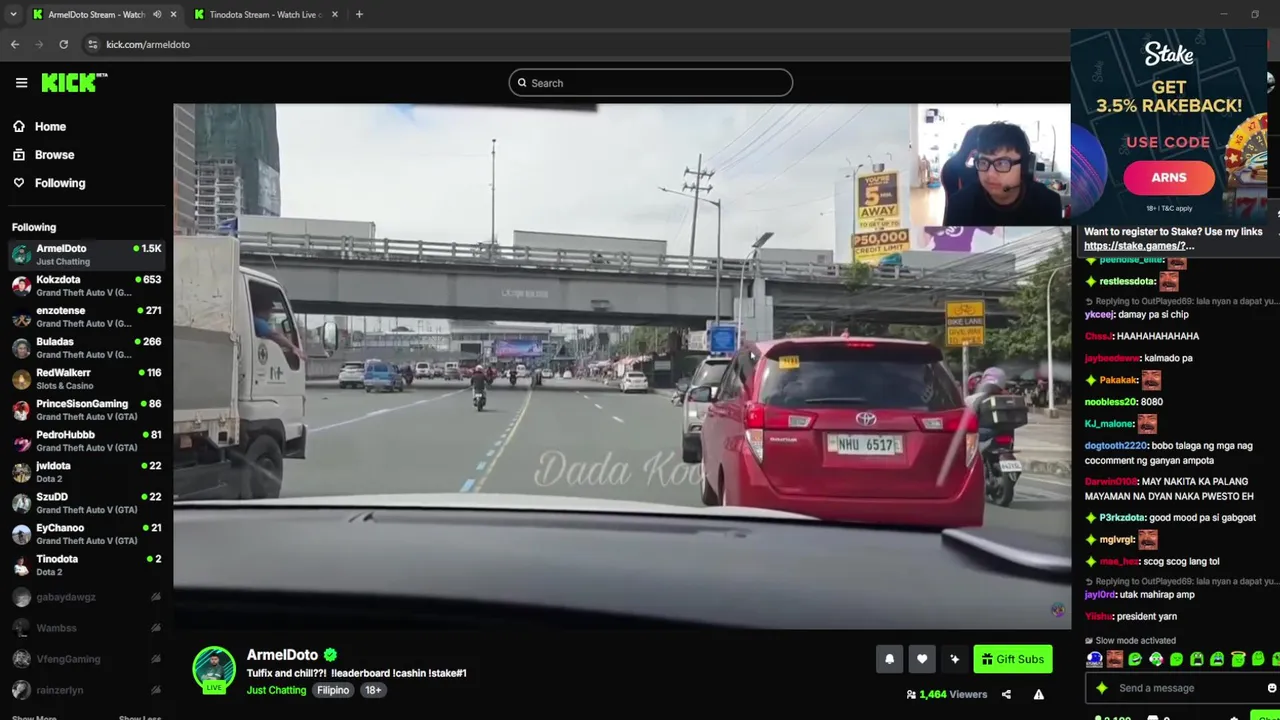Open Buladas channel in Following list
The height and width of the screenshot is (720, 1280).
[85, 348]
